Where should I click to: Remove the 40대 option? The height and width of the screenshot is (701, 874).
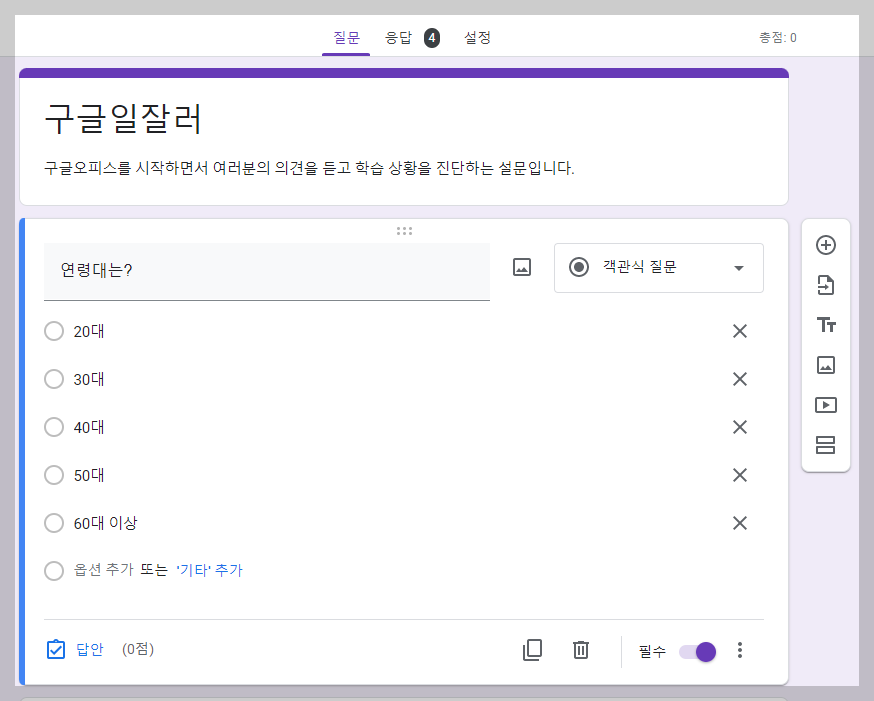tap(740, 427)
